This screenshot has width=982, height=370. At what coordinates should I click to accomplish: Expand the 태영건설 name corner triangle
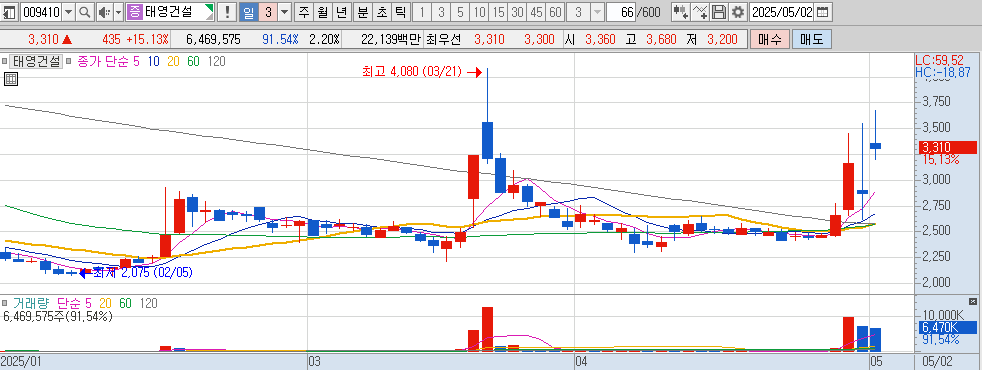click(209, 9)
